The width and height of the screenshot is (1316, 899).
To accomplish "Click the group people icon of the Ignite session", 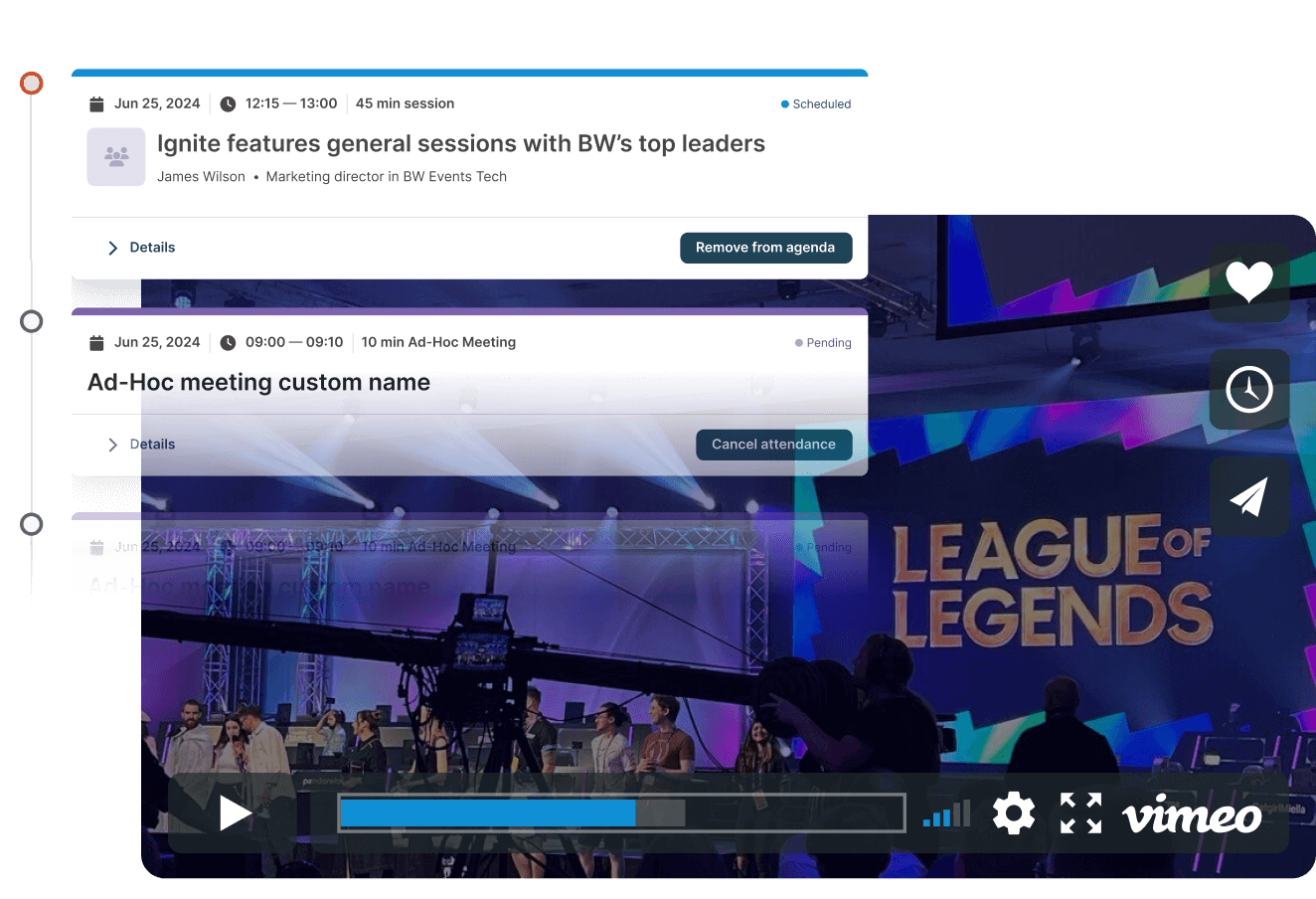I will (116, 157).
